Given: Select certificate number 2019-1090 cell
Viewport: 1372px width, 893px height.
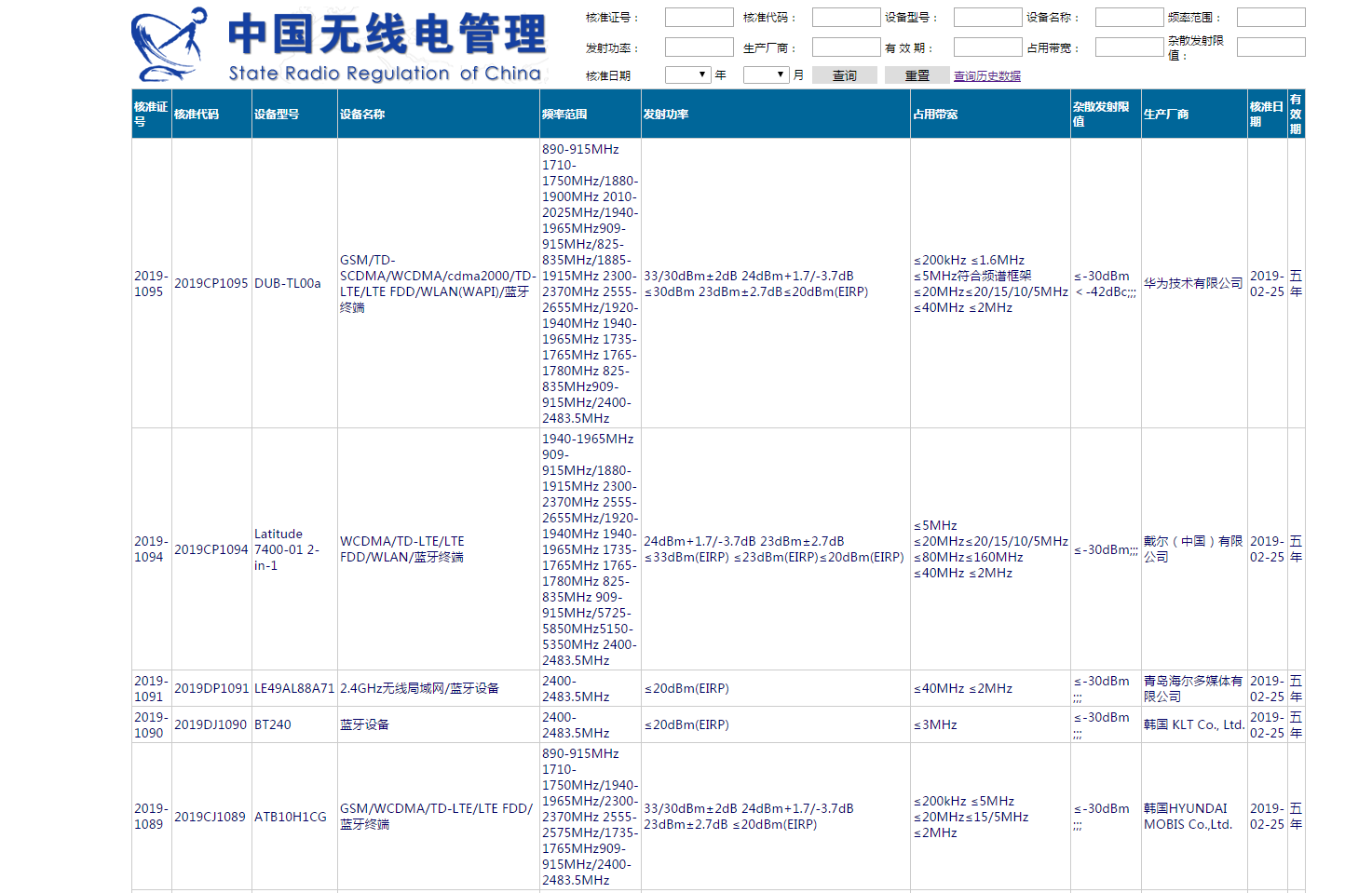Looking at the screenshot, I should pos(152,724).
